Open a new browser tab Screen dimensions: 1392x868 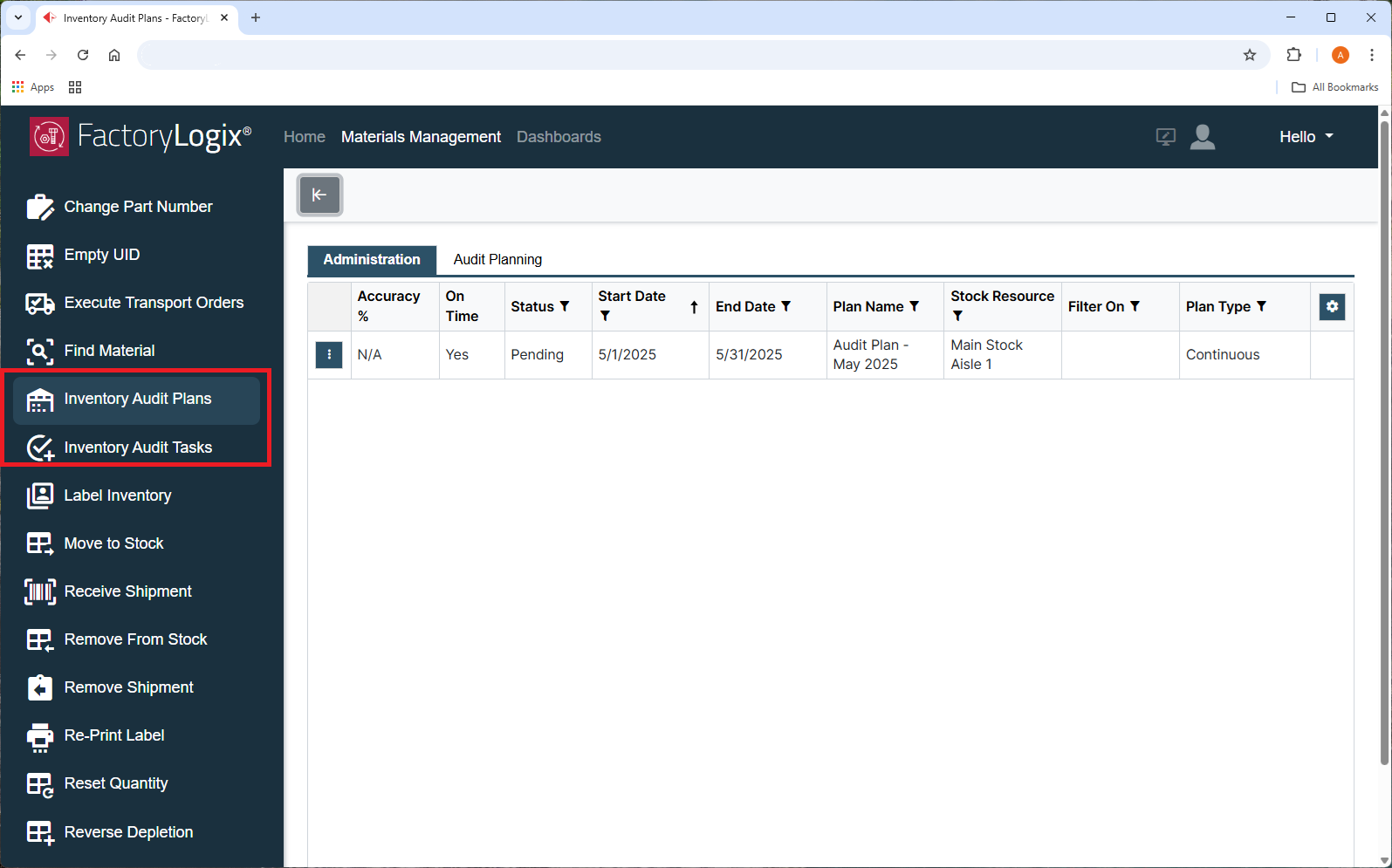coord(256,17)
